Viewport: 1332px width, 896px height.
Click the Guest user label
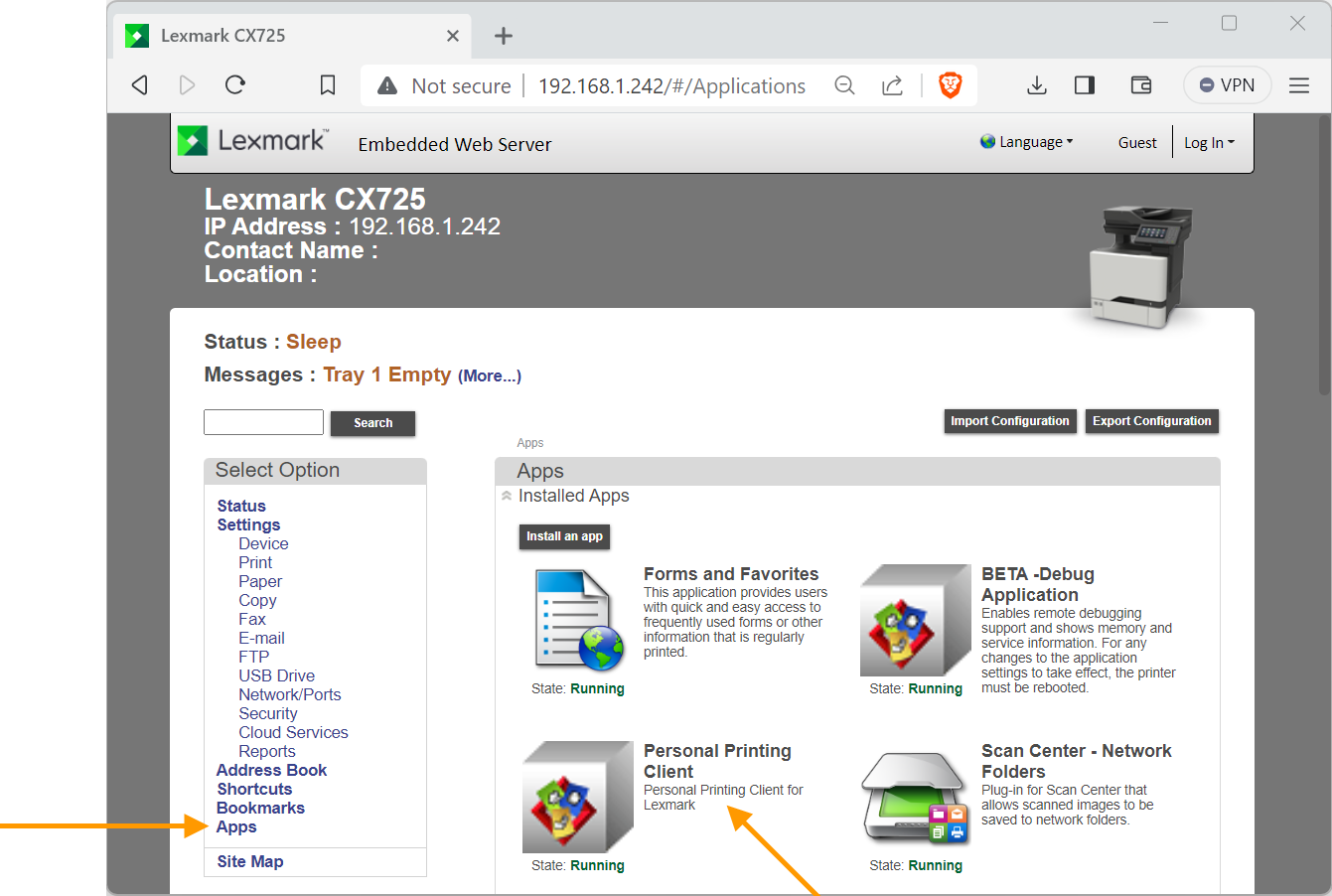pyautogui.click(x=1137, y=143)
